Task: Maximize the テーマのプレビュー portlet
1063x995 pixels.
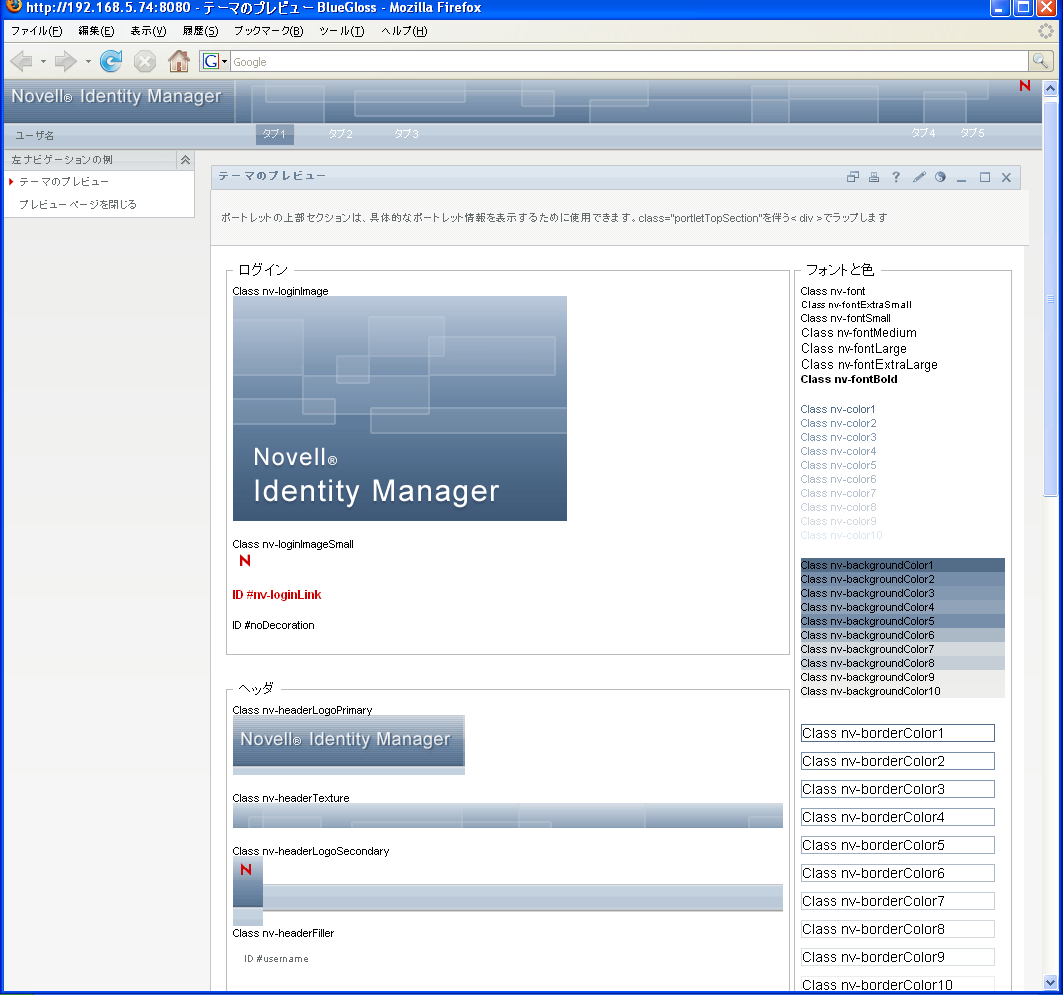Action: 984,178
